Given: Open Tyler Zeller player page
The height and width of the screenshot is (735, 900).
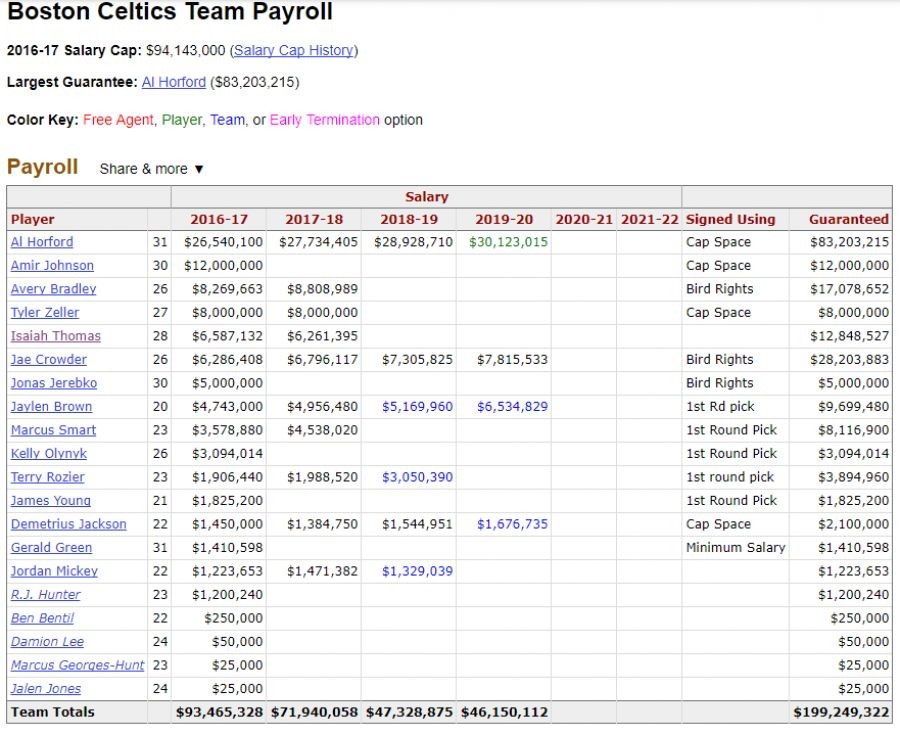Looking at the screenshot, I should coord(45,313).
